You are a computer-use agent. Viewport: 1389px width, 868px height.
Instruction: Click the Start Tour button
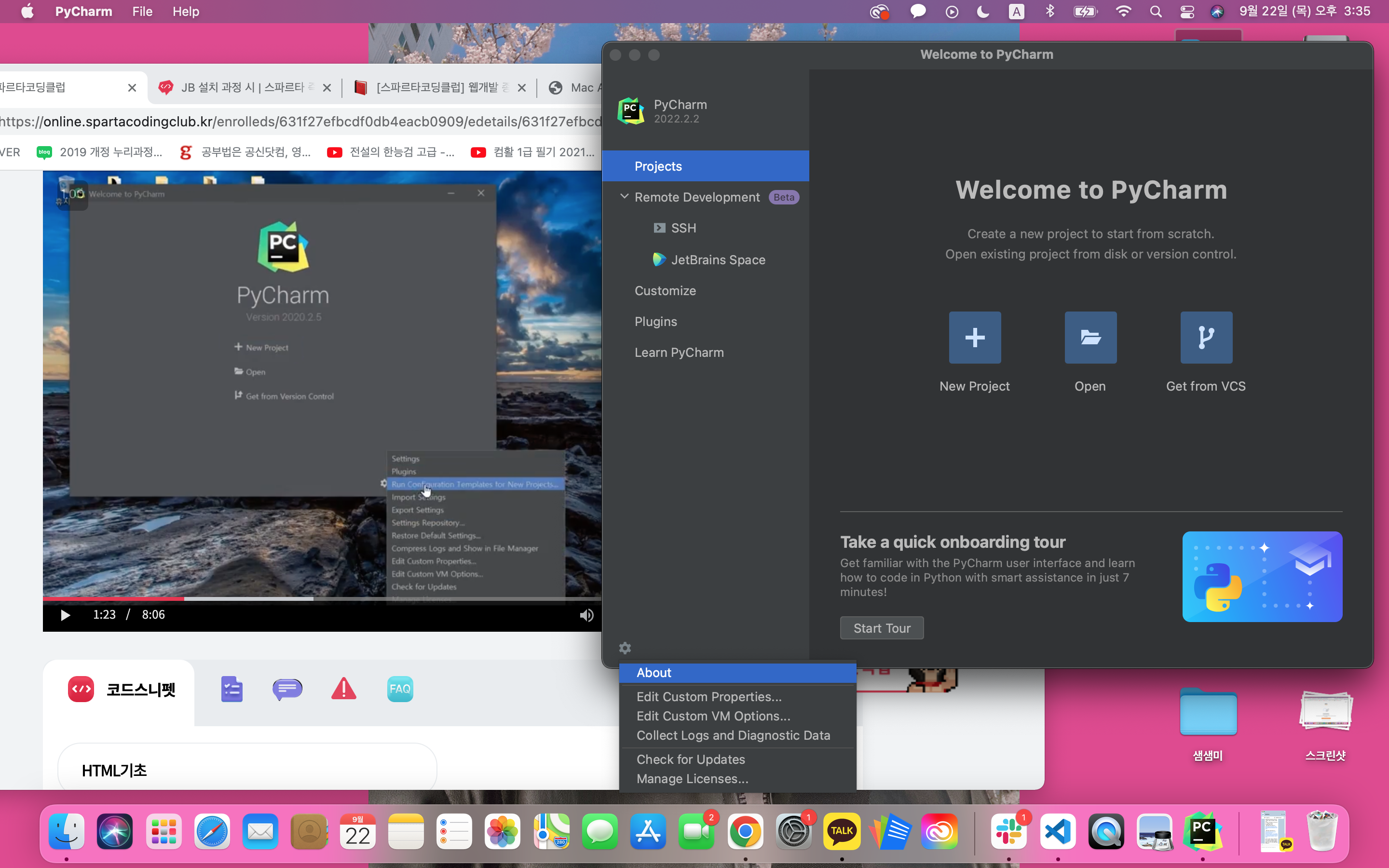pyautogui.click(x=882, y=628)
